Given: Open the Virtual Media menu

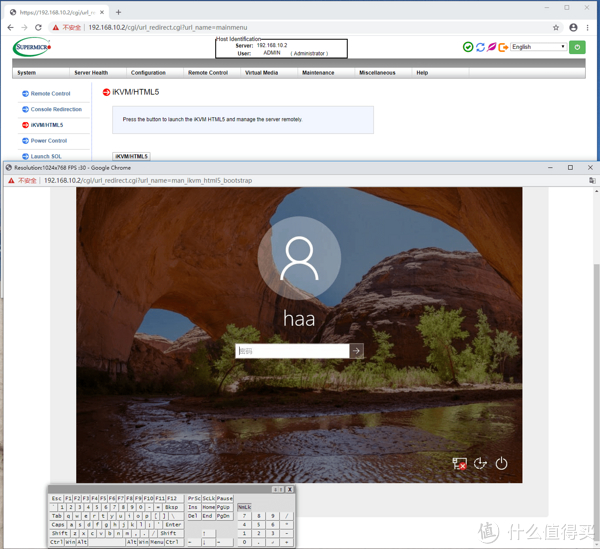Looking at the screenshot, I should [261, 73].
